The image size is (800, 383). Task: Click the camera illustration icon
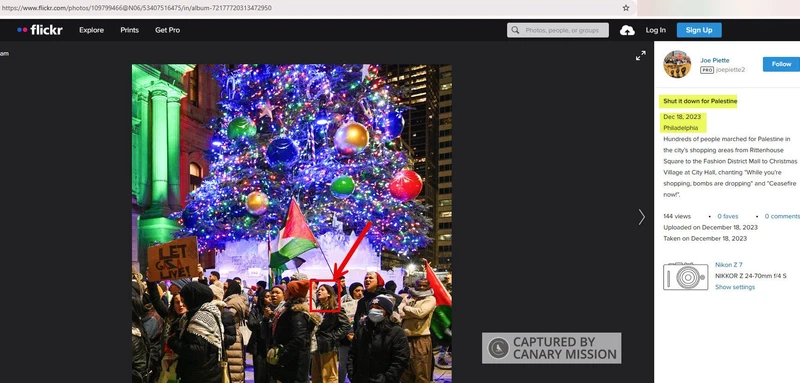click(x=686, y=276)
